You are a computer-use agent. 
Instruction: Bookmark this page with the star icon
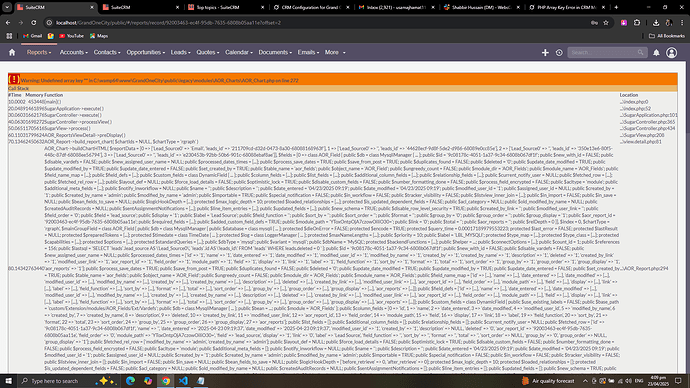606,22
